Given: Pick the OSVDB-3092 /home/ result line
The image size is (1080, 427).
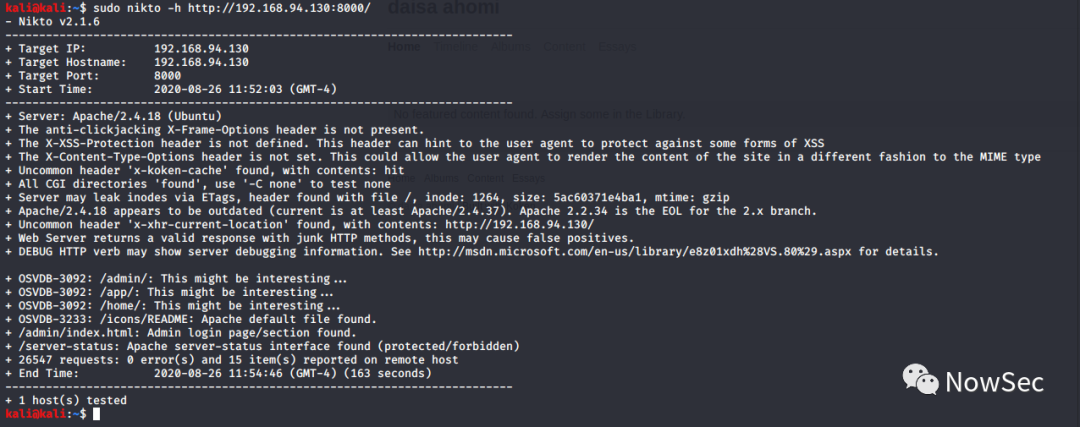Looking at the screenshot, I should pyautogui.click(x=173, y=305).
